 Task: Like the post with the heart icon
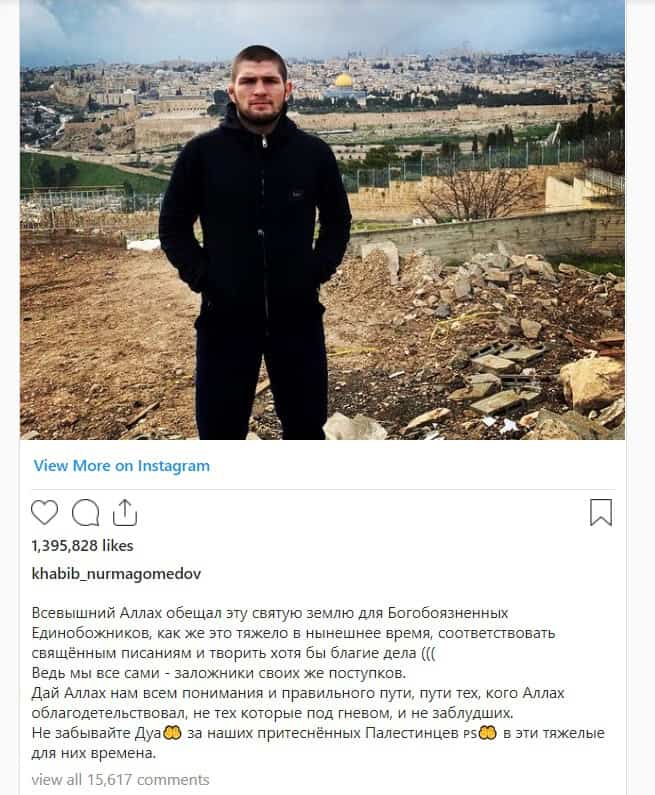click(44, 513)
